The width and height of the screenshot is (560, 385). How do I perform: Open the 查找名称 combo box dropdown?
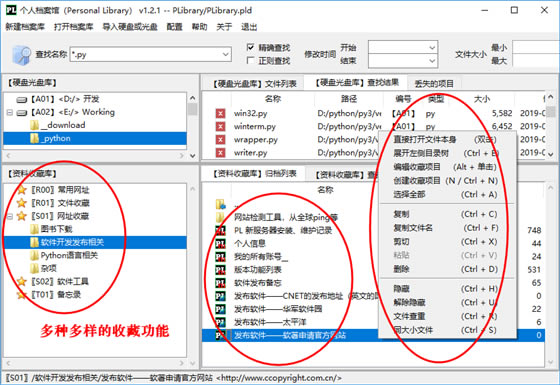[225, 55]
